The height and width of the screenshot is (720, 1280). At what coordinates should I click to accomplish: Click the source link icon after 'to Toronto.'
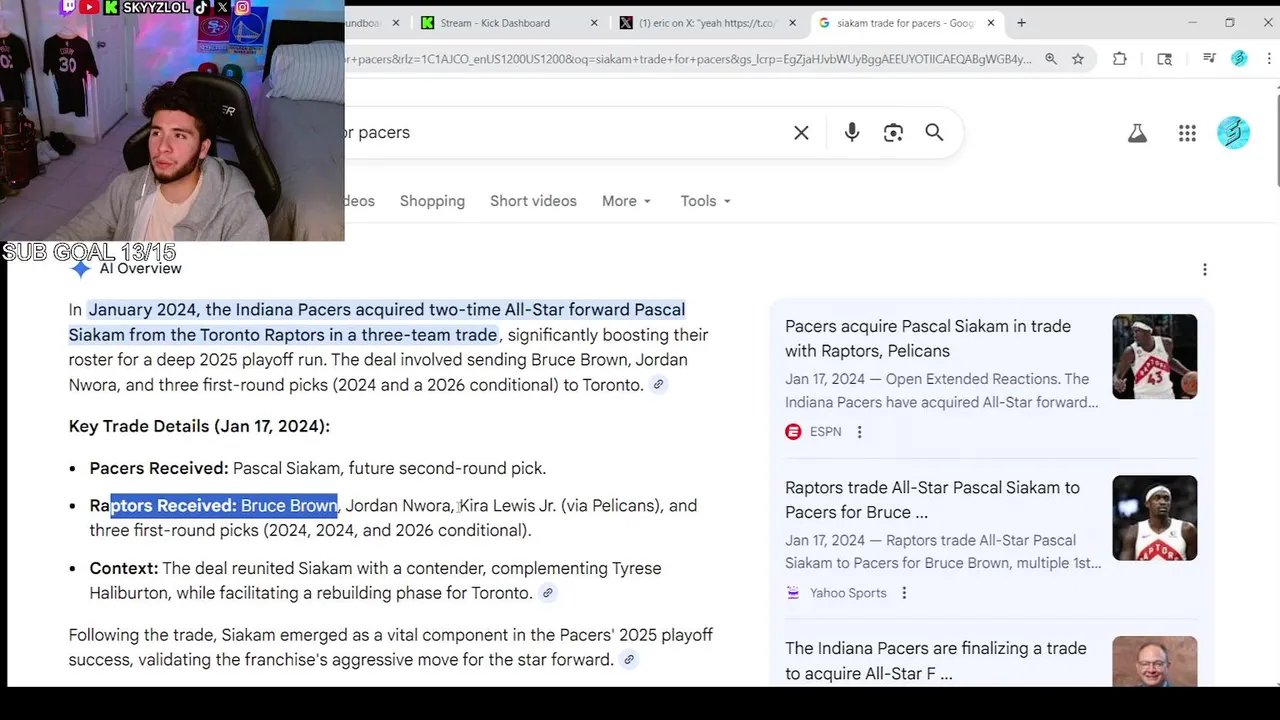(x=658, y=385)
